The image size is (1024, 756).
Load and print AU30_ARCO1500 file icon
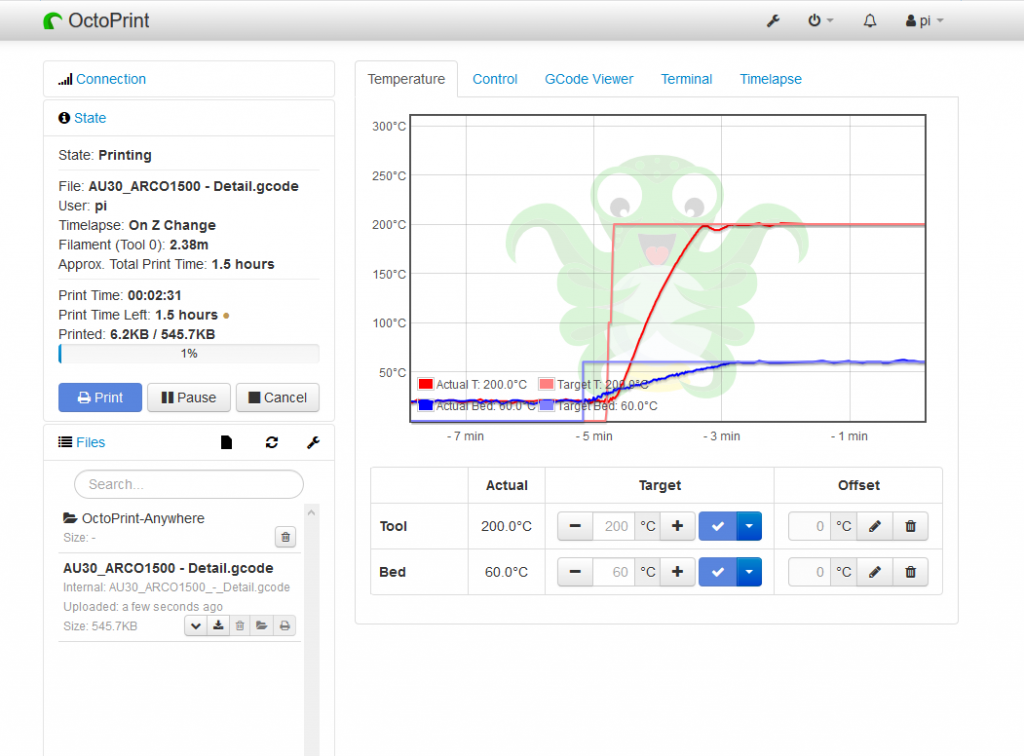pyautogui.click(x=285, y=626)
